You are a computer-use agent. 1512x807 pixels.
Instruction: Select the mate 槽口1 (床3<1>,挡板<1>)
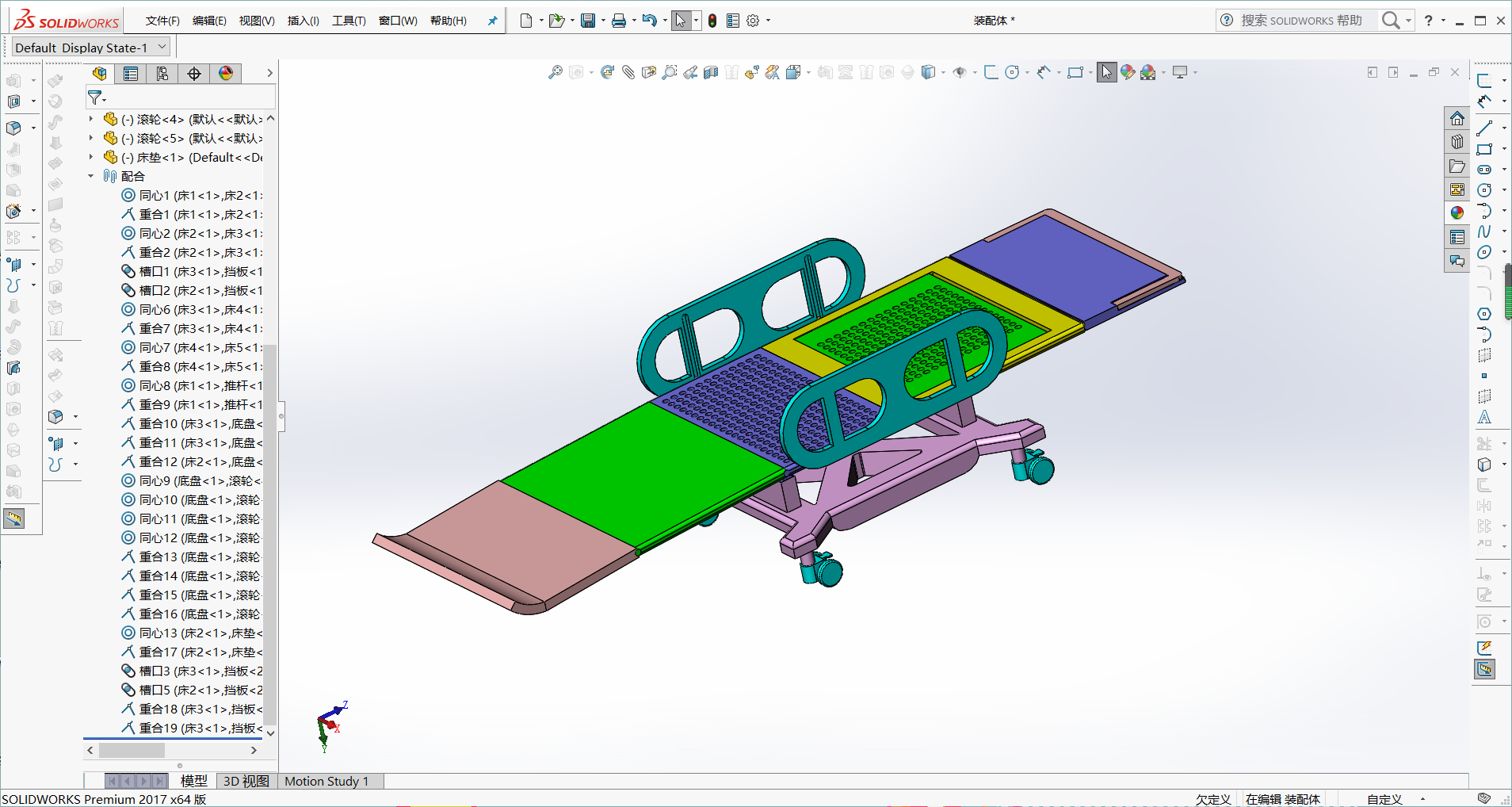coord(193,271)
